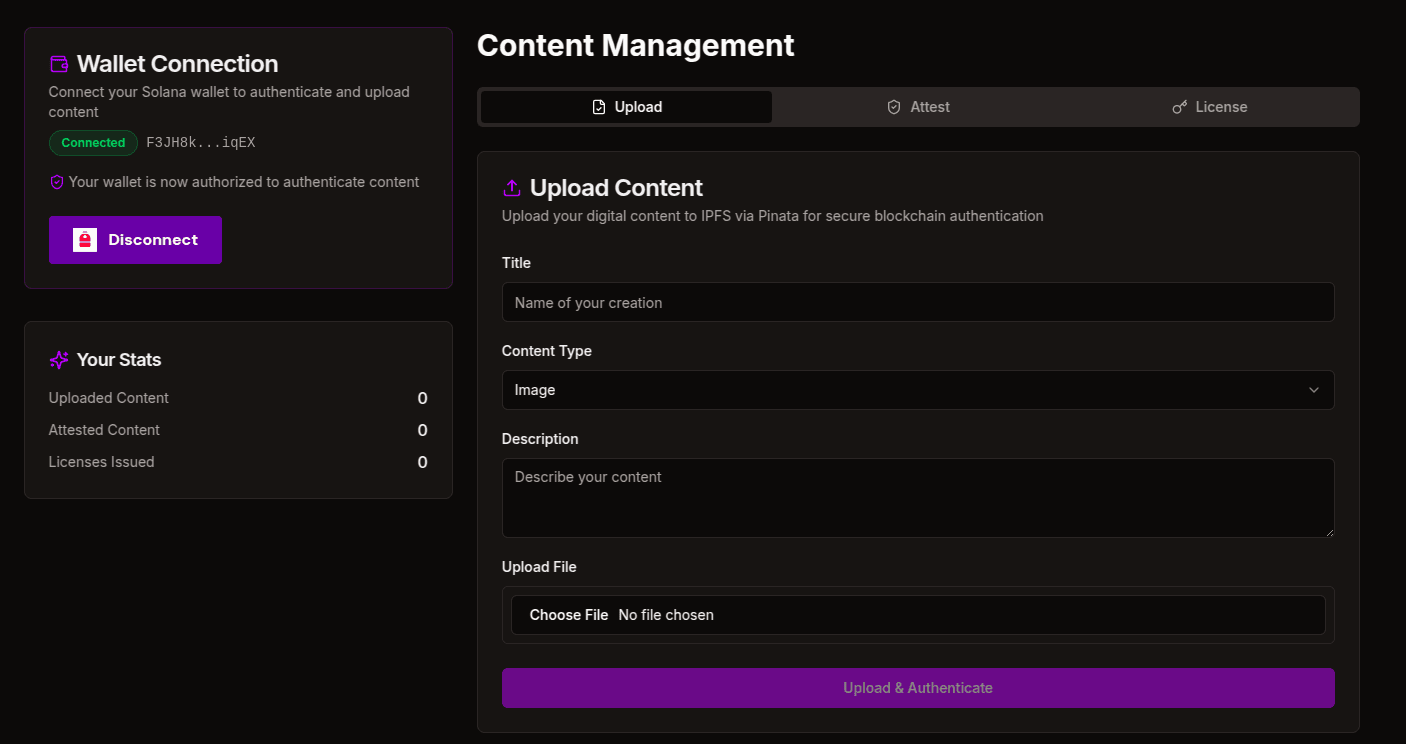This screenshot has height=744, width=1406.
Task: Focus the Title input field
Action: tap(917, 302)
